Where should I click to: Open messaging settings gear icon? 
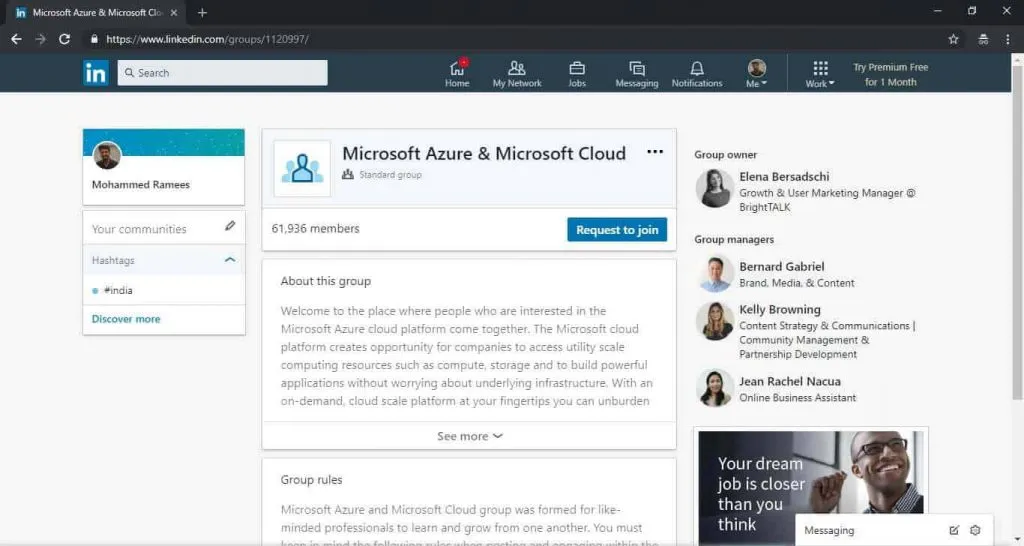975,530
